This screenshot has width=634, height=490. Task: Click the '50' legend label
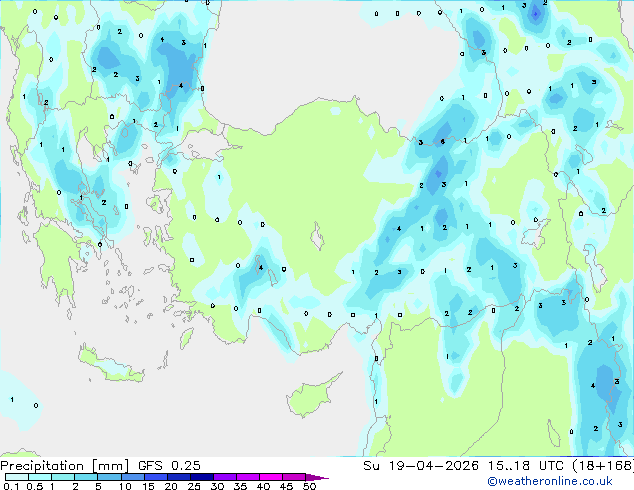pyautogui.click(x=309, y=486)
